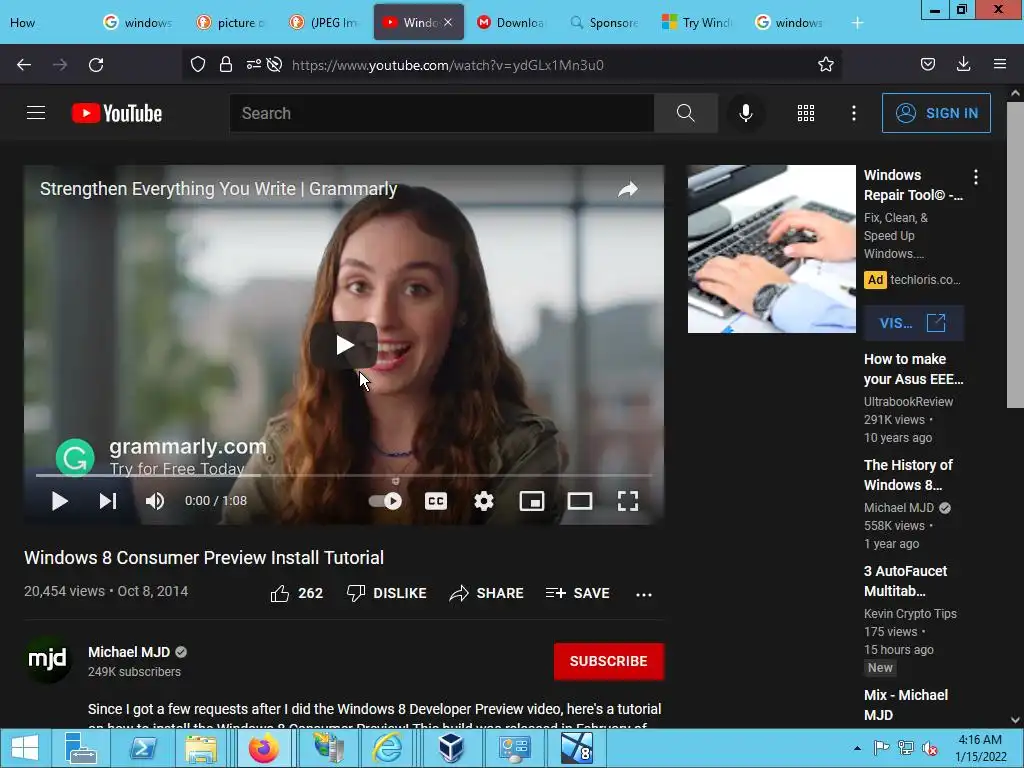This screenshot has height=768, width=1024.
Task: Open YouTube settings three-dot menu
Action: tap(854, 113)
